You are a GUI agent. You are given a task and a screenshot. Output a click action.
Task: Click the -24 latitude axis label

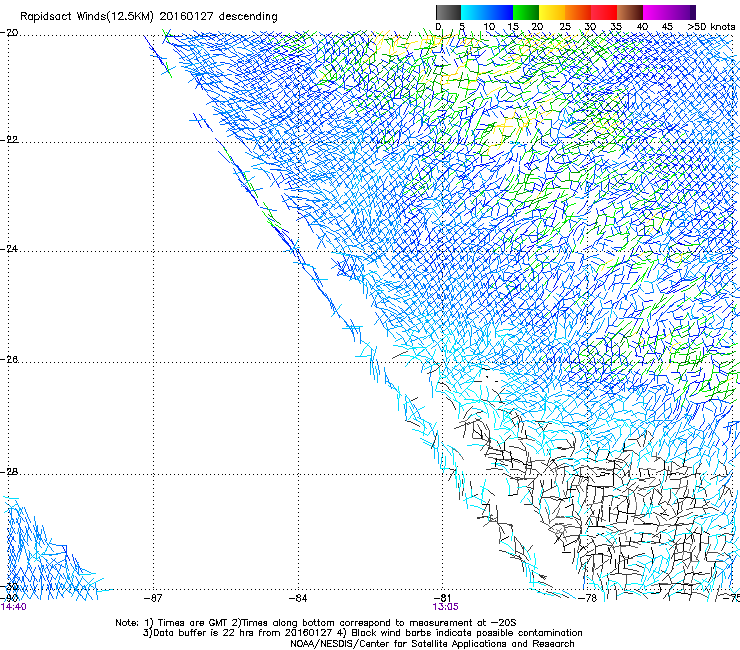coord(10,248)
